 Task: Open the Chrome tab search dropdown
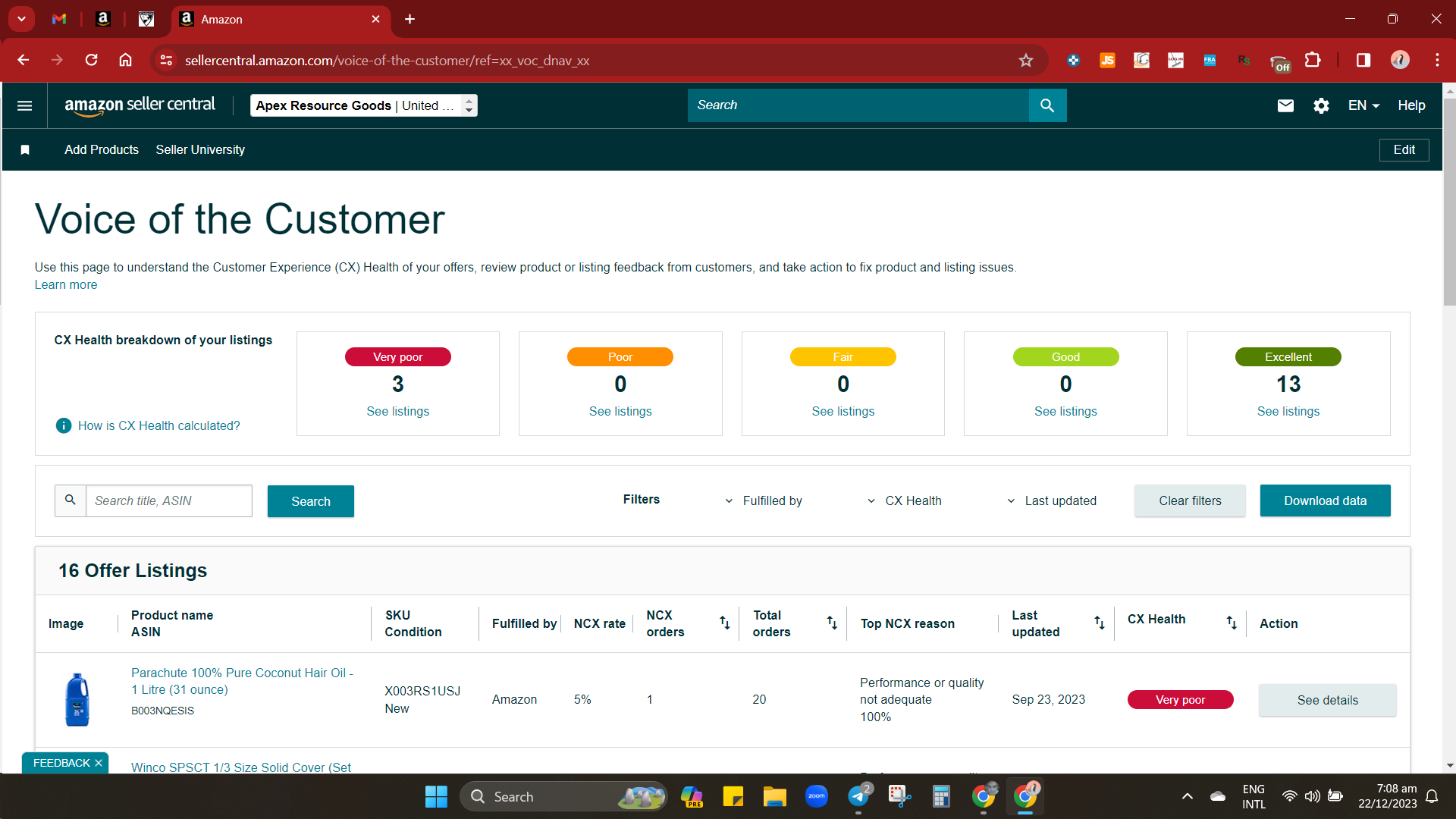(x=21, y=19)
